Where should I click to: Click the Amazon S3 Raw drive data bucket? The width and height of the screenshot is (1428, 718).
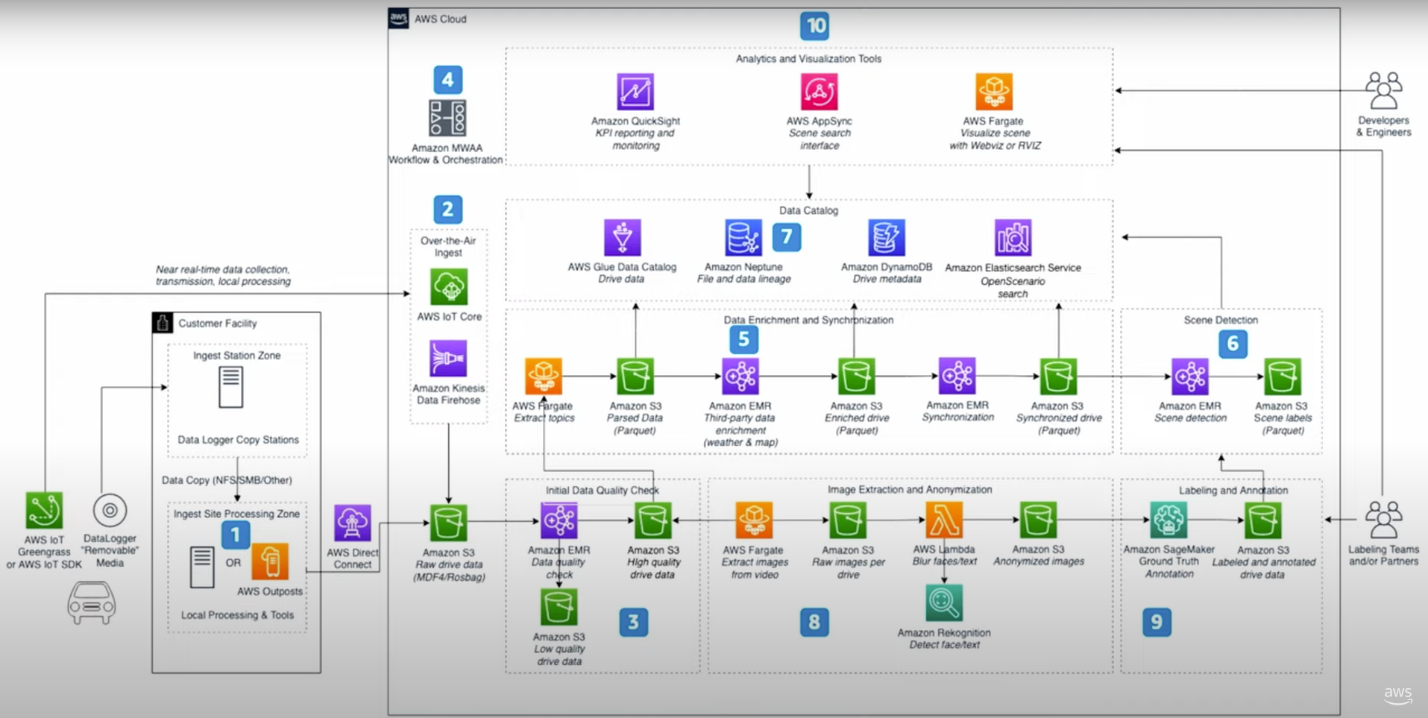click(447, 521)
